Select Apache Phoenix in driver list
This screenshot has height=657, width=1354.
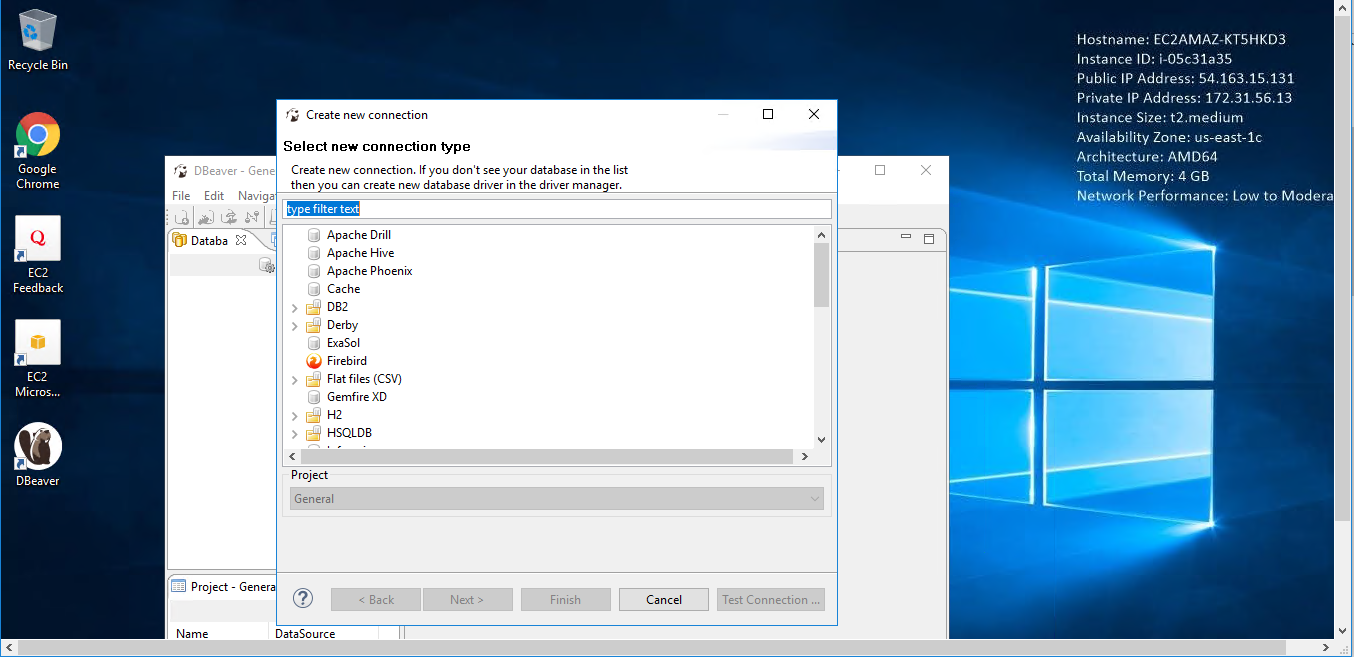pos(369,271)
